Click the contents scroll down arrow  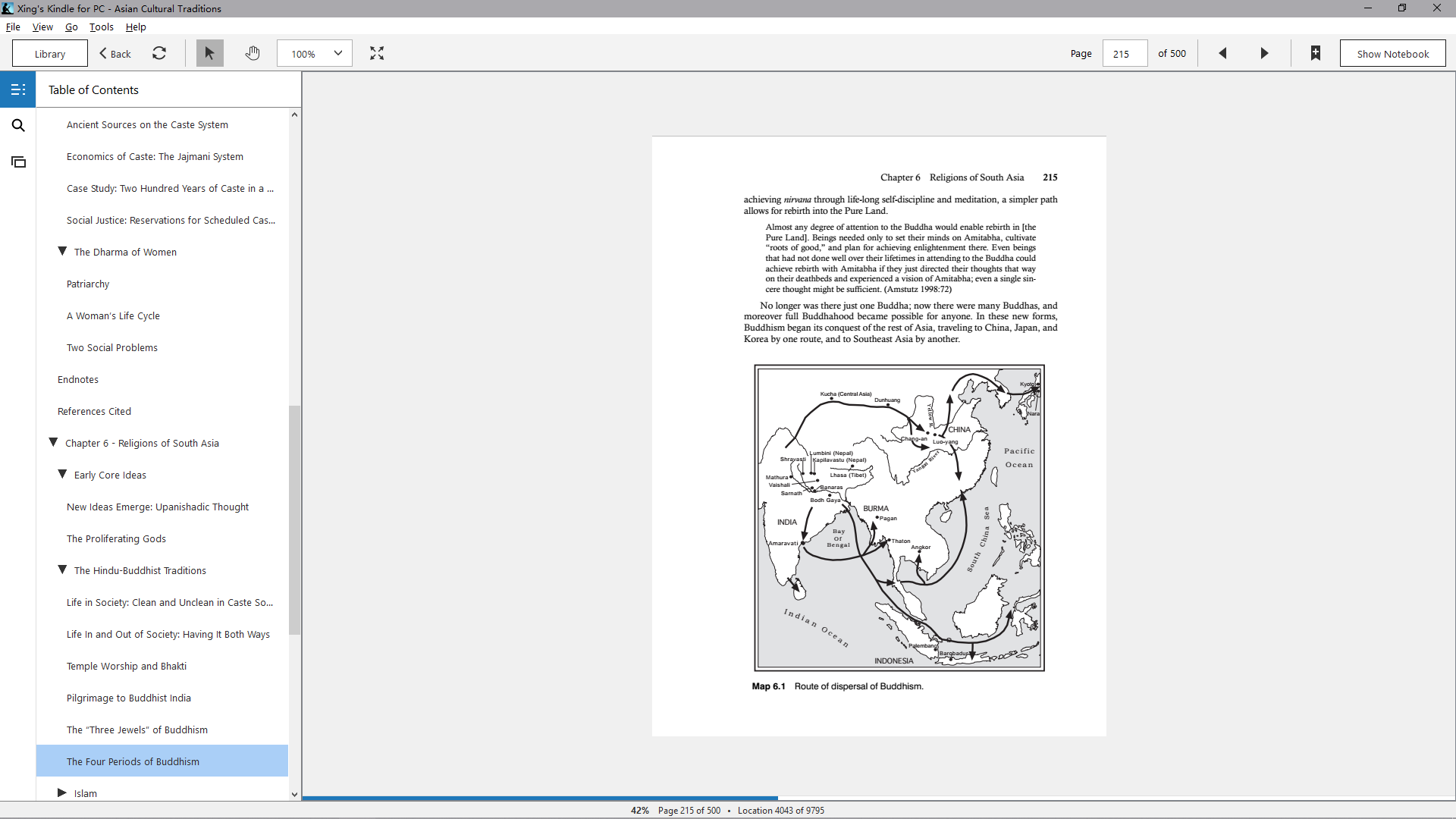coord(294,795)
